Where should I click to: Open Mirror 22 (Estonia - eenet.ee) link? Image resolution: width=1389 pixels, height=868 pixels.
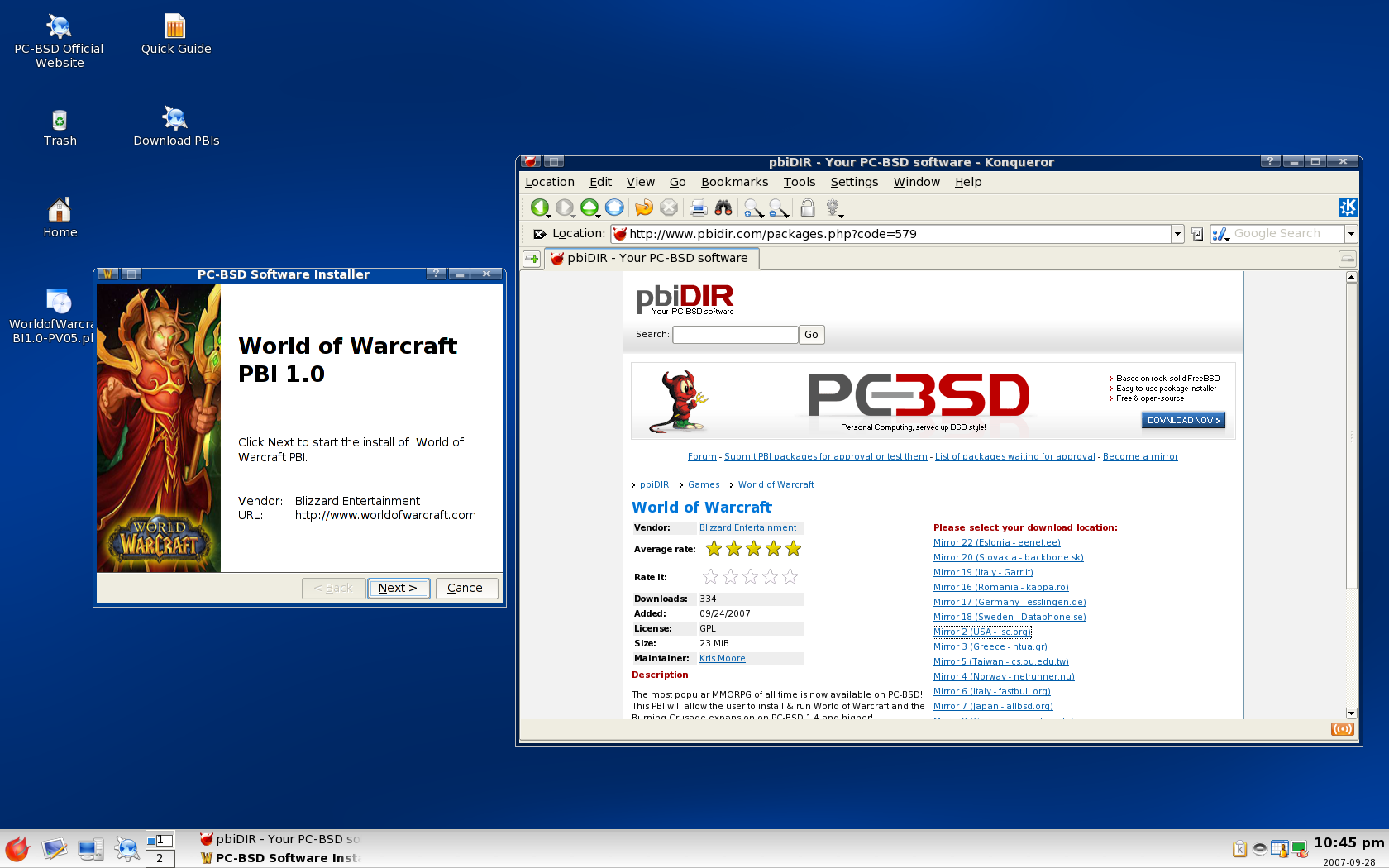(997, 542)
